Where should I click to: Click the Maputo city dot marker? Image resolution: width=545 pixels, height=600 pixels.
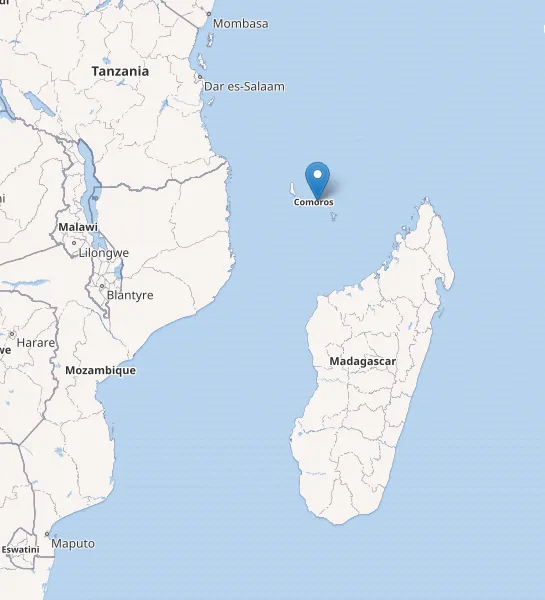coord(47,534)
